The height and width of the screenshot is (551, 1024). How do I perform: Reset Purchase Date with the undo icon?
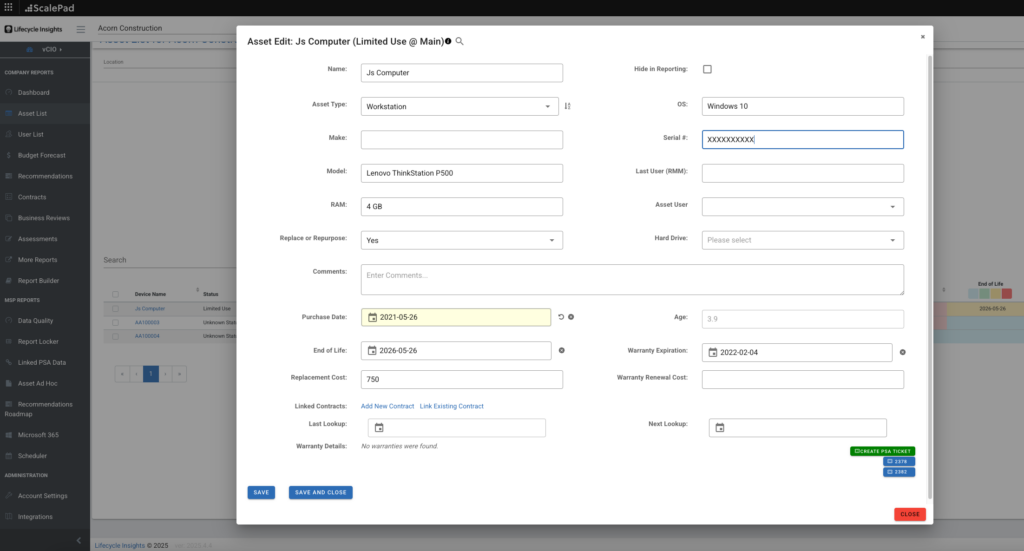pyautogui.click(x=560, y=317)
